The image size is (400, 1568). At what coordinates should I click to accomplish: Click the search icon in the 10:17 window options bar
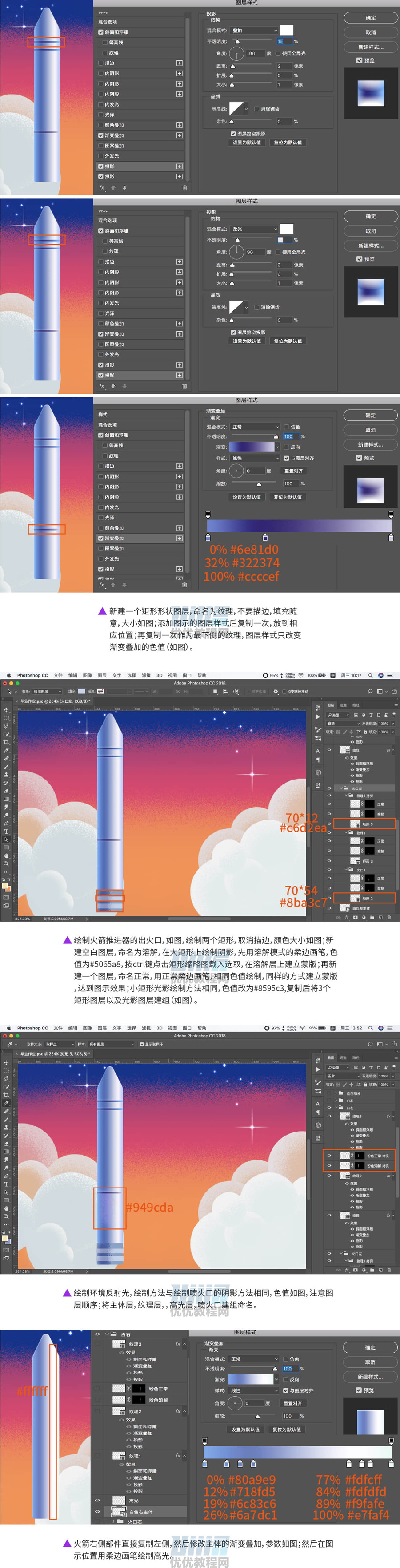[370, 692]
